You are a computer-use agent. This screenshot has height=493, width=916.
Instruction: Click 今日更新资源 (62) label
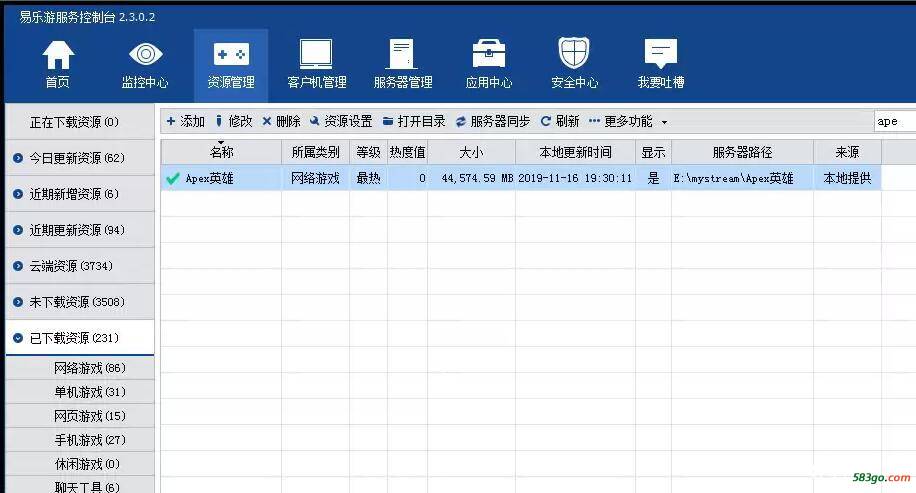coord(77,158)
